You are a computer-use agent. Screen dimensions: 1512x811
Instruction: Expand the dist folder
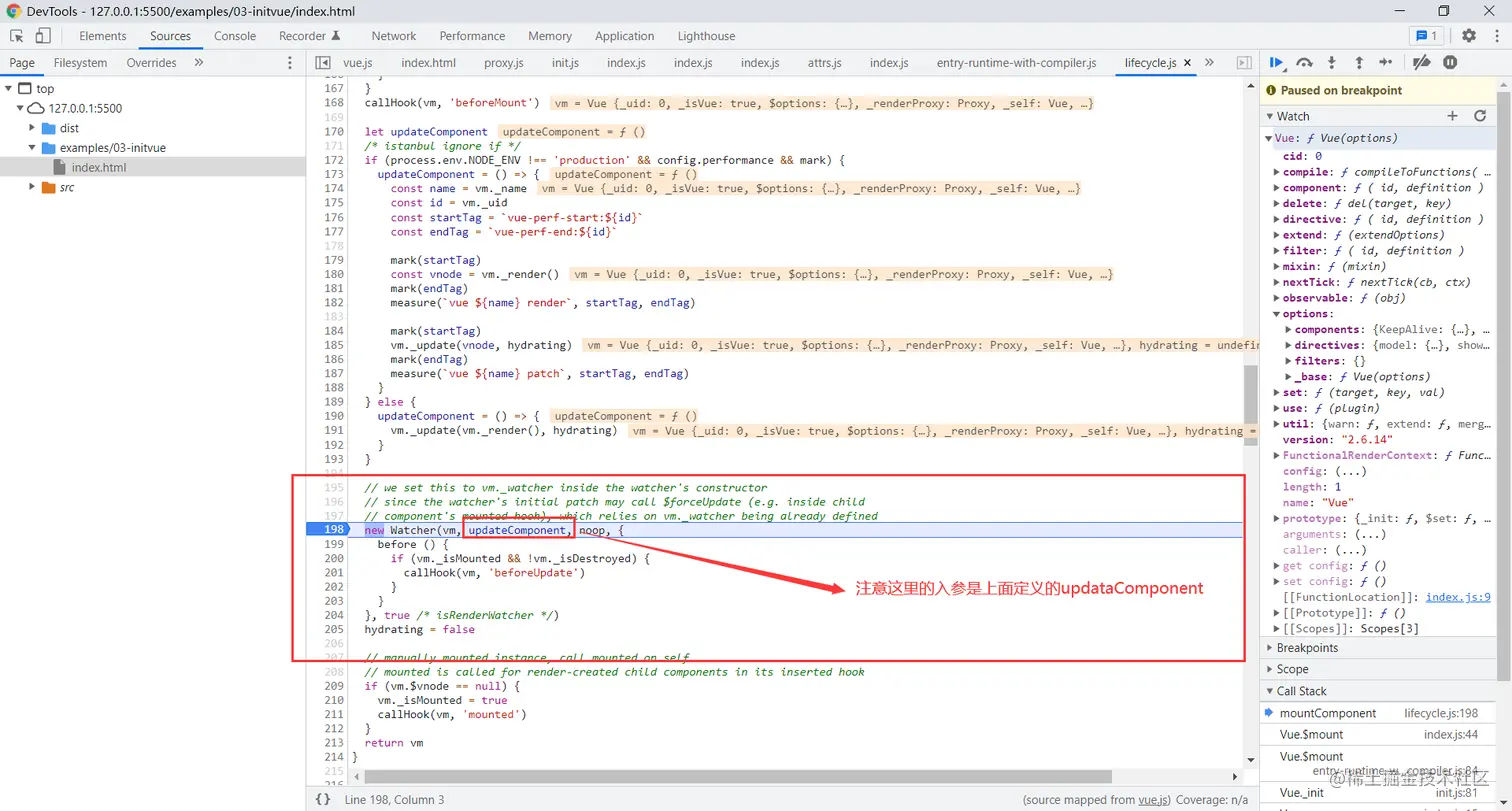click(33, 128)
